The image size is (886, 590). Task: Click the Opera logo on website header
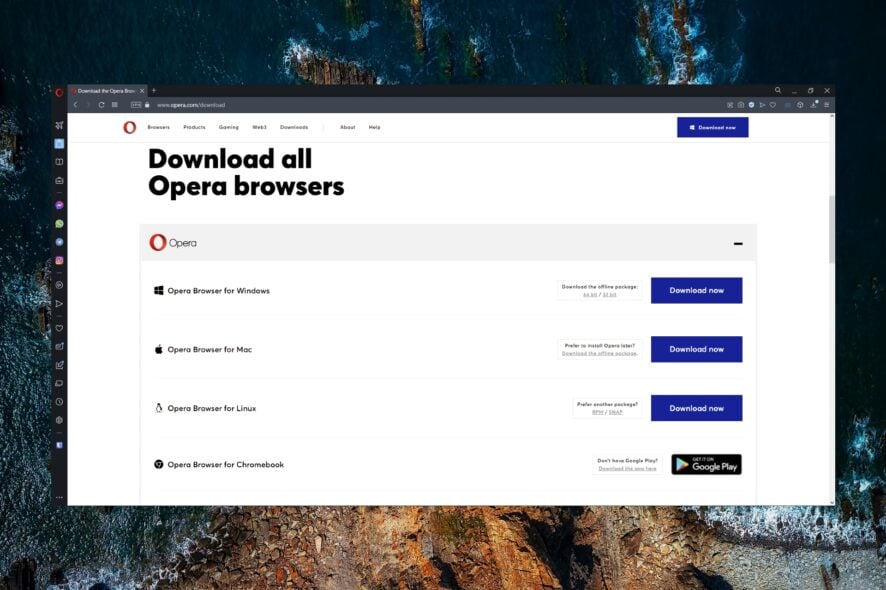tap(129, 127)
